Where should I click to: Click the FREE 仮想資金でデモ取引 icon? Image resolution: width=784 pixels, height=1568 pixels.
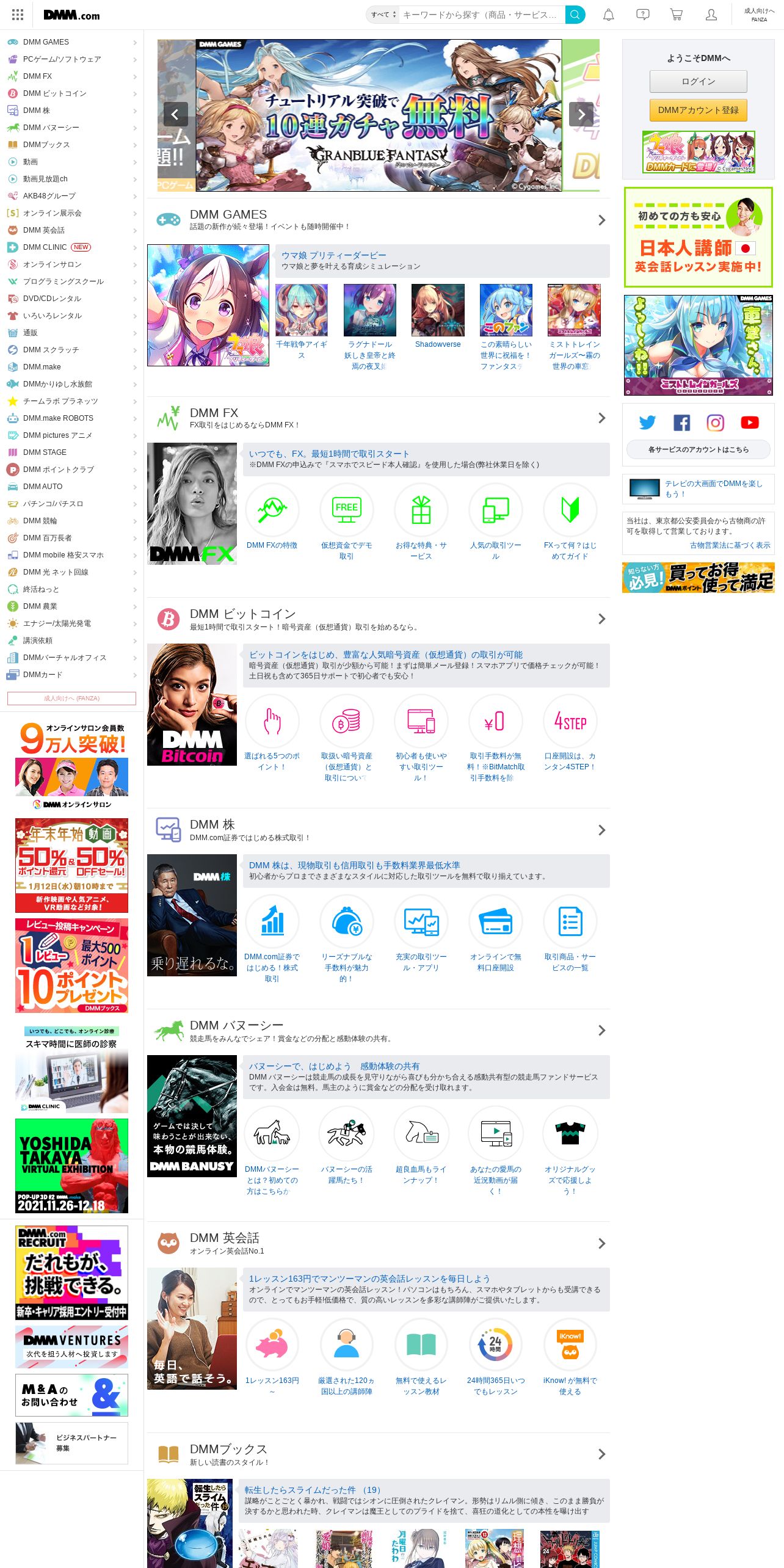coord(347,510)
